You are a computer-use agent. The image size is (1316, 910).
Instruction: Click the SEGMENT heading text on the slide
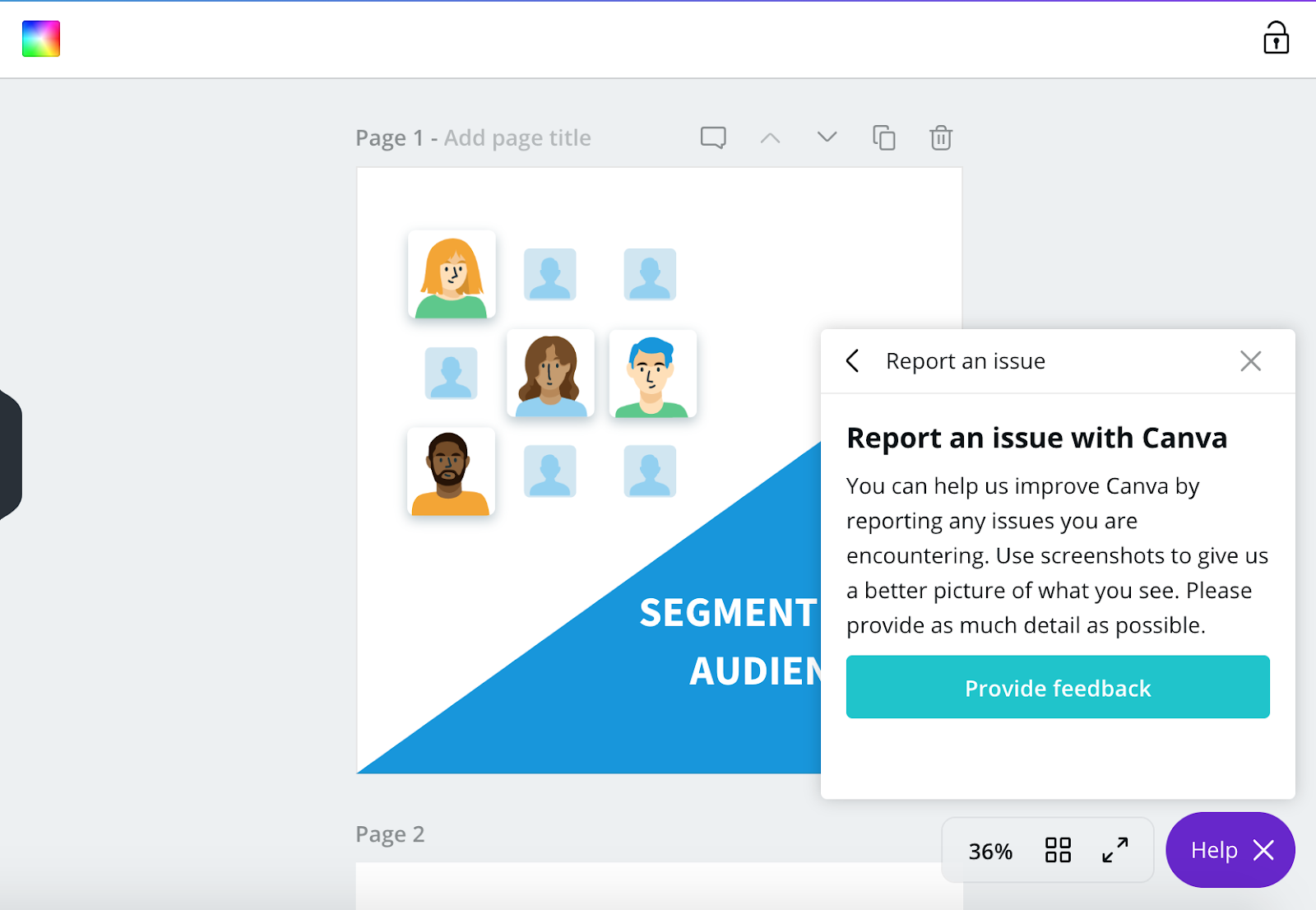pyautogui.click(x=728, y=613)
